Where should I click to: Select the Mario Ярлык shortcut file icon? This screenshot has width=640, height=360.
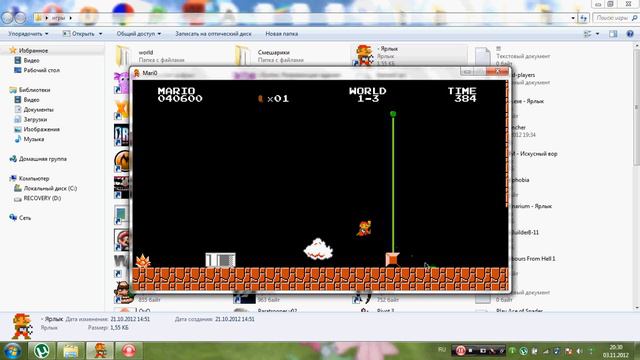(364, 55)
